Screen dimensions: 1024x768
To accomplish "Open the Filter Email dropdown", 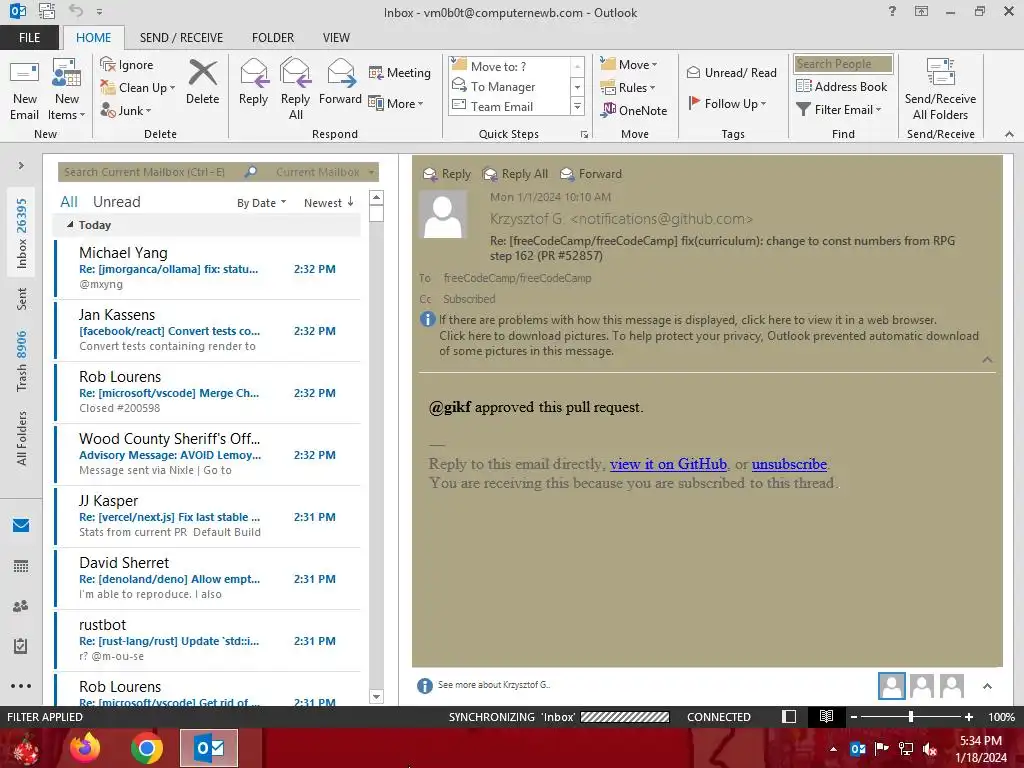I will [839, 110].
